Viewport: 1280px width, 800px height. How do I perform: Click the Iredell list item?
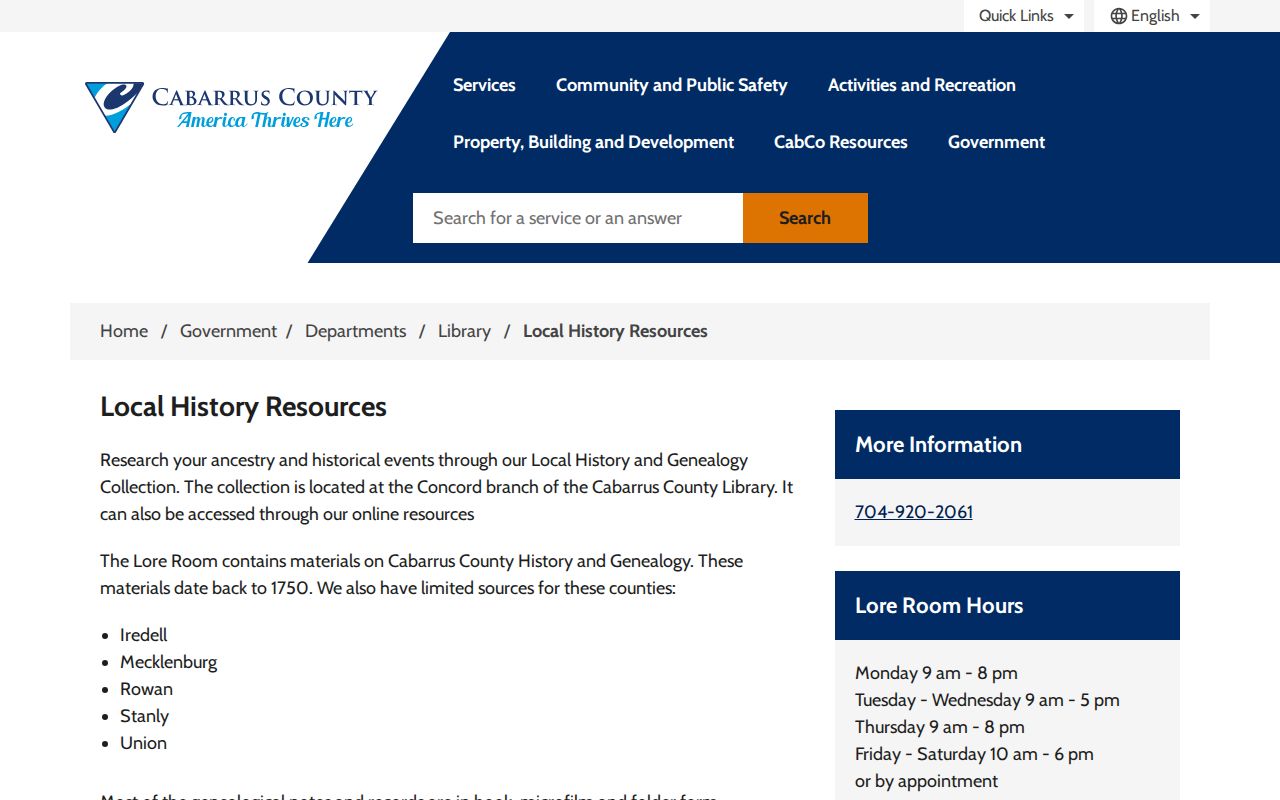coord(144,635)
